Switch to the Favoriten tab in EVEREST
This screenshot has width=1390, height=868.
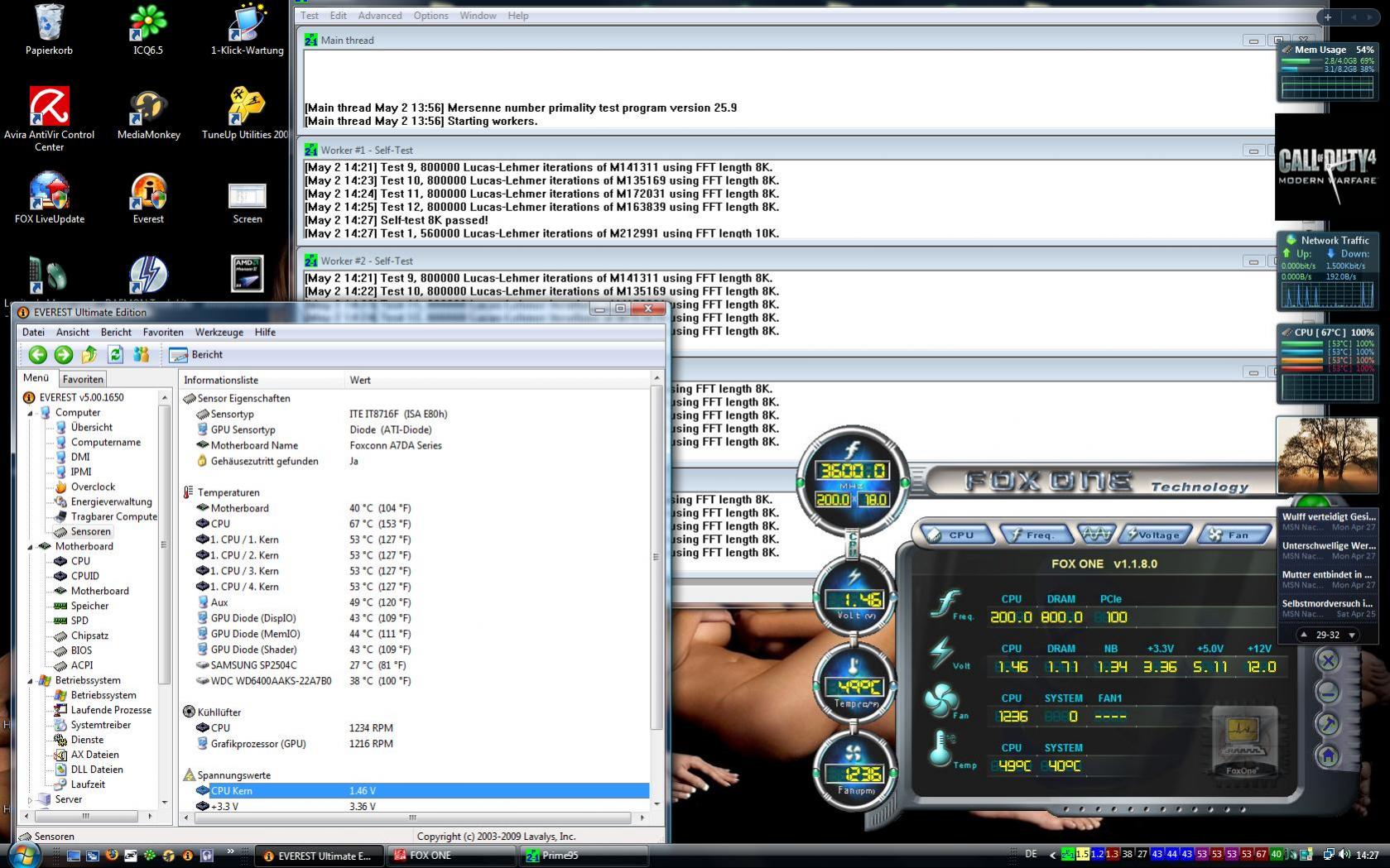click(83, 379)
